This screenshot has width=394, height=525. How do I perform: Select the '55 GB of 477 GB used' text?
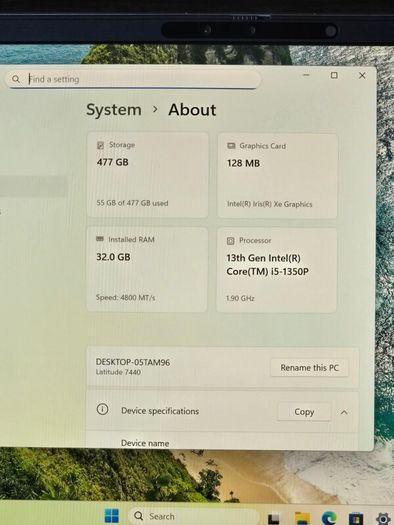[x=132, y=203]
